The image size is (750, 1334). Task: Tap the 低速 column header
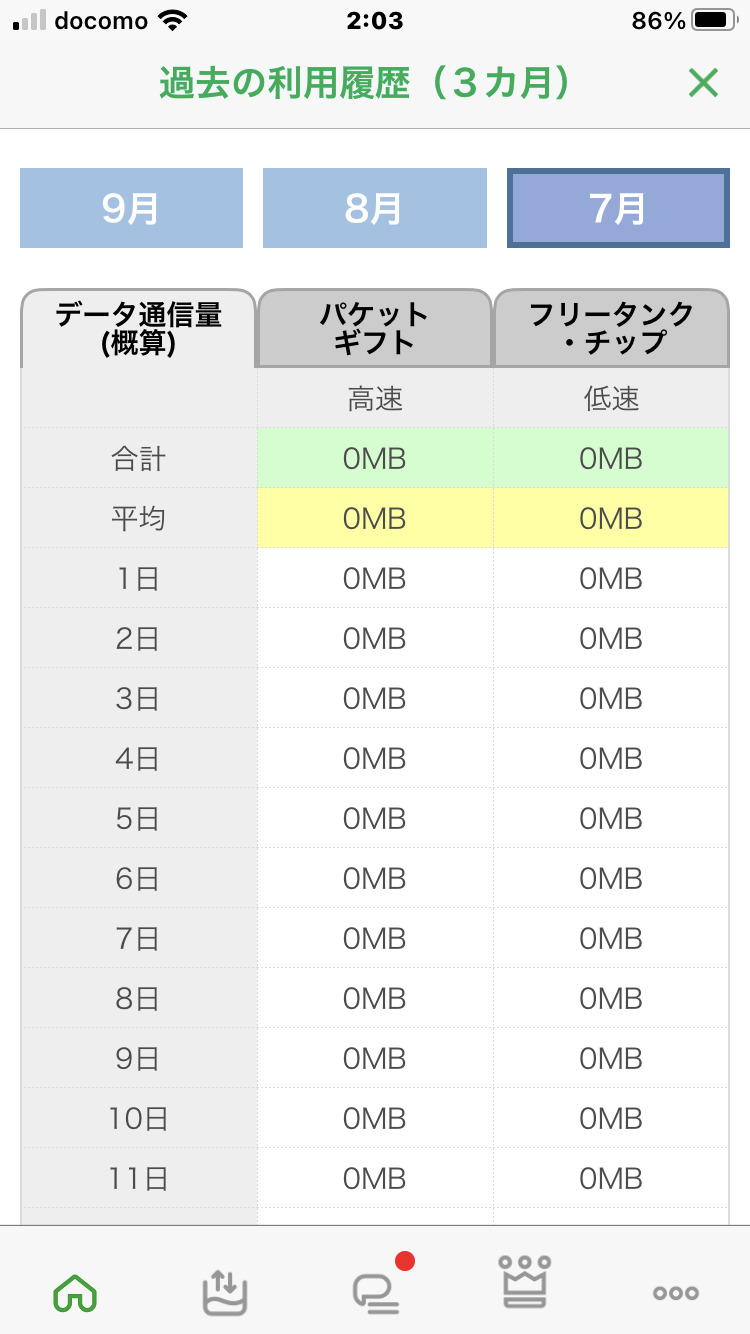pos(611,399)
